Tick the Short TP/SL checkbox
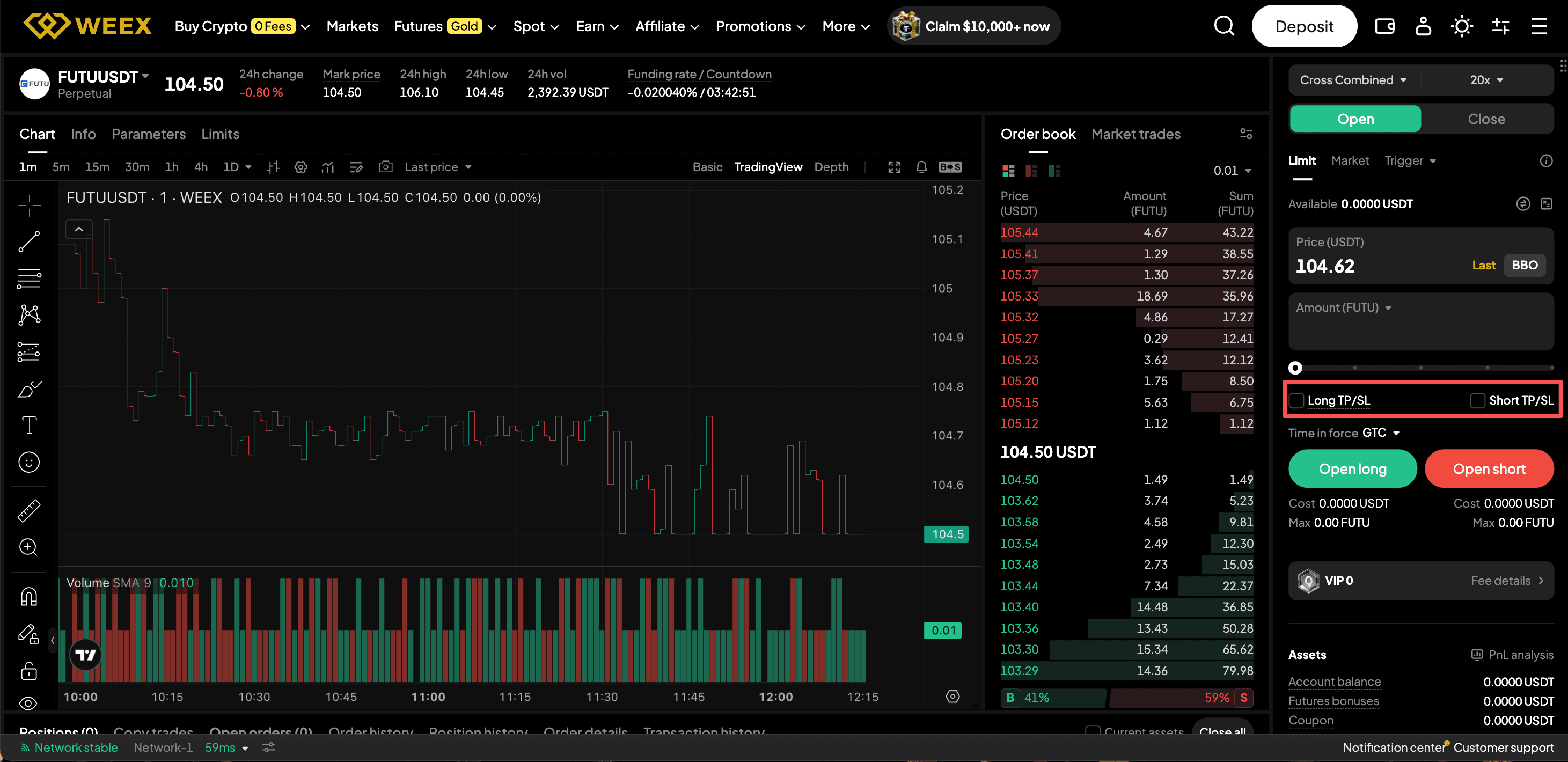 click(1477, 400)
